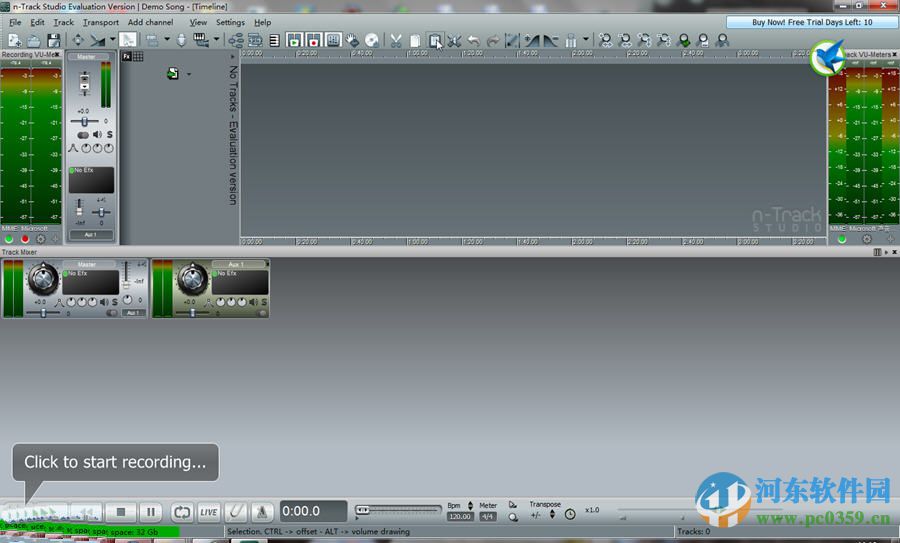Open the View menu

coord(198,22)
